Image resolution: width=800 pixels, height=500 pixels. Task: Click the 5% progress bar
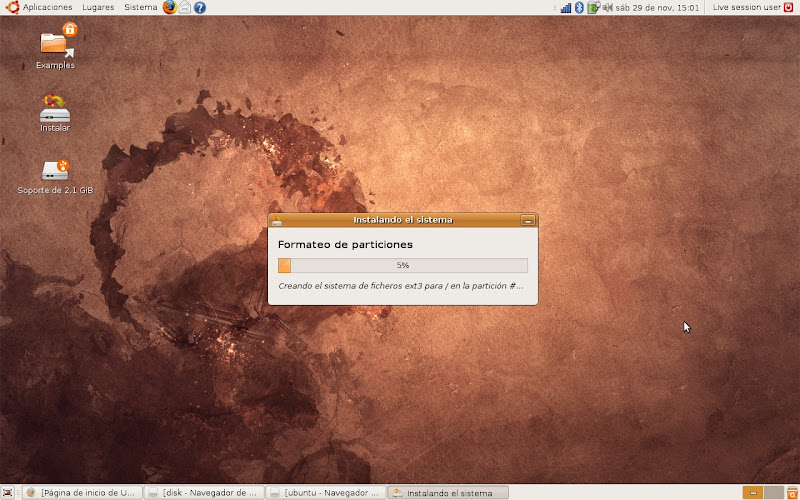pyautogui.click(x=403, y=265)
